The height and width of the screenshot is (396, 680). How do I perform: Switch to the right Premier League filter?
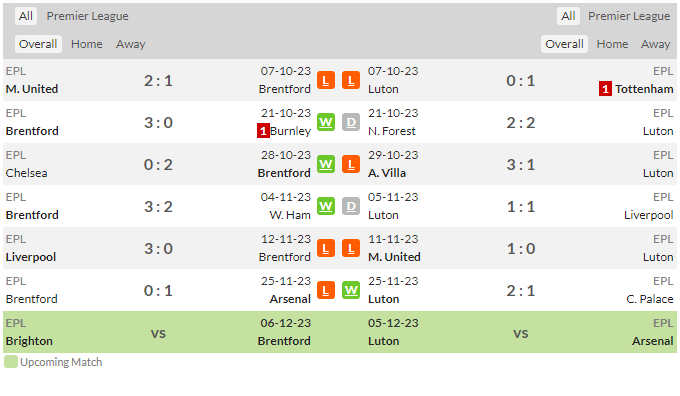[629, 16]
